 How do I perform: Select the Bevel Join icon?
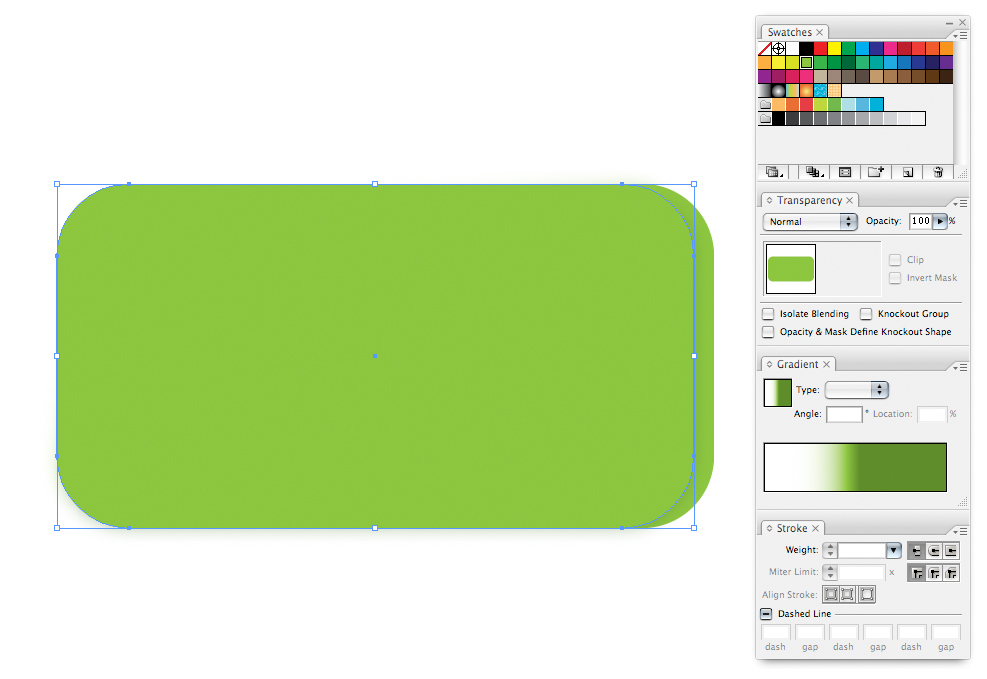pyautogui.click(x=951, y=573)
